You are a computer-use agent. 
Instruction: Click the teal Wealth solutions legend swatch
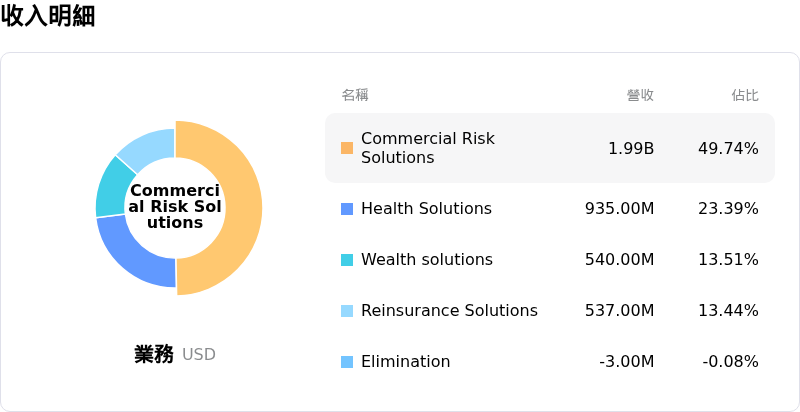(x=347, y=260)
